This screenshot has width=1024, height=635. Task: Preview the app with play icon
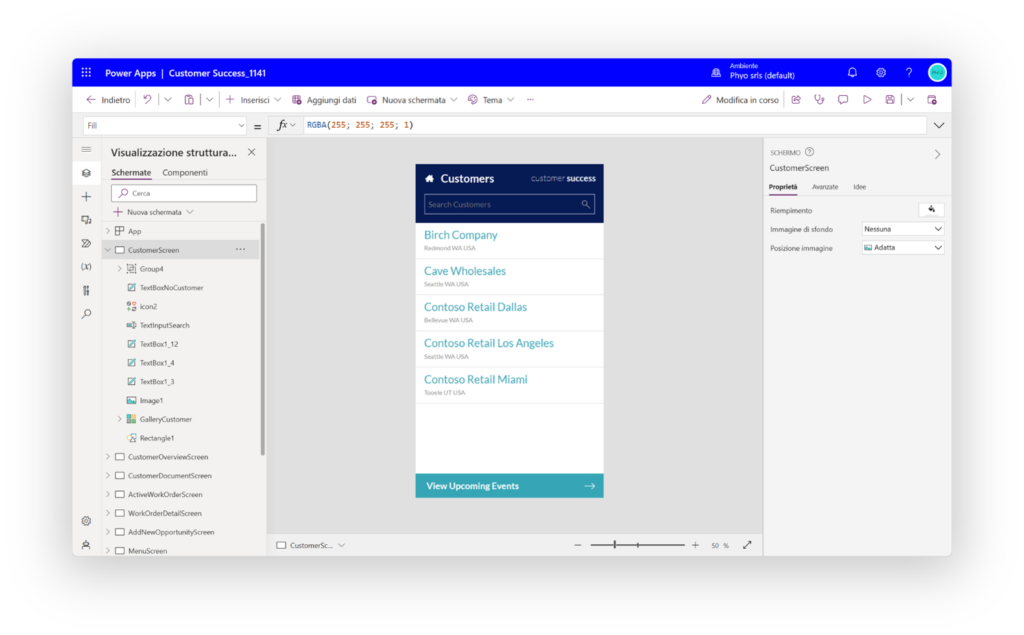pyautogui.click(x=867, y=99)
